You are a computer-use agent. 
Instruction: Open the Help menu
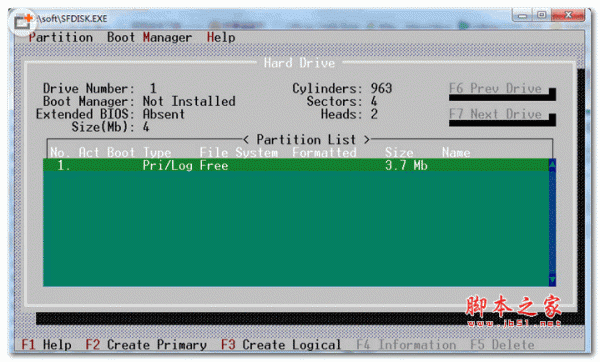(221, 38)
